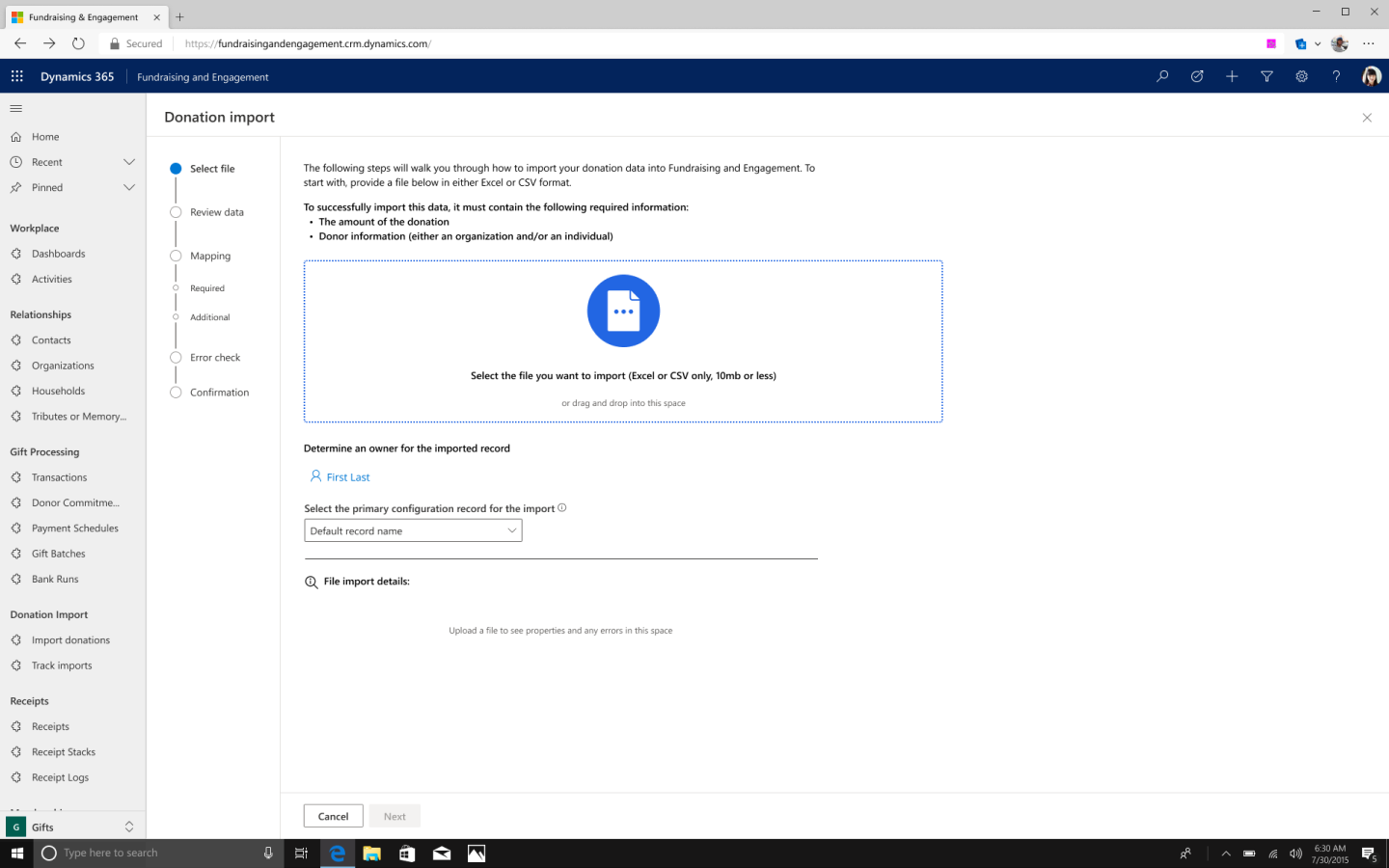The image size is (1389, 868).
Task: Select the Error check step circle
Action: click(176, 357)
